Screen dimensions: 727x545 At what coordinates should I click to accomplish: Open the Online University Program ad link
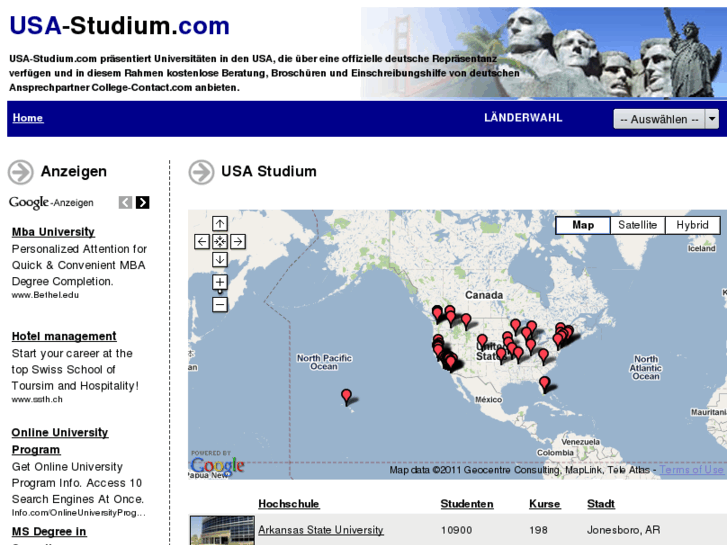60,441
